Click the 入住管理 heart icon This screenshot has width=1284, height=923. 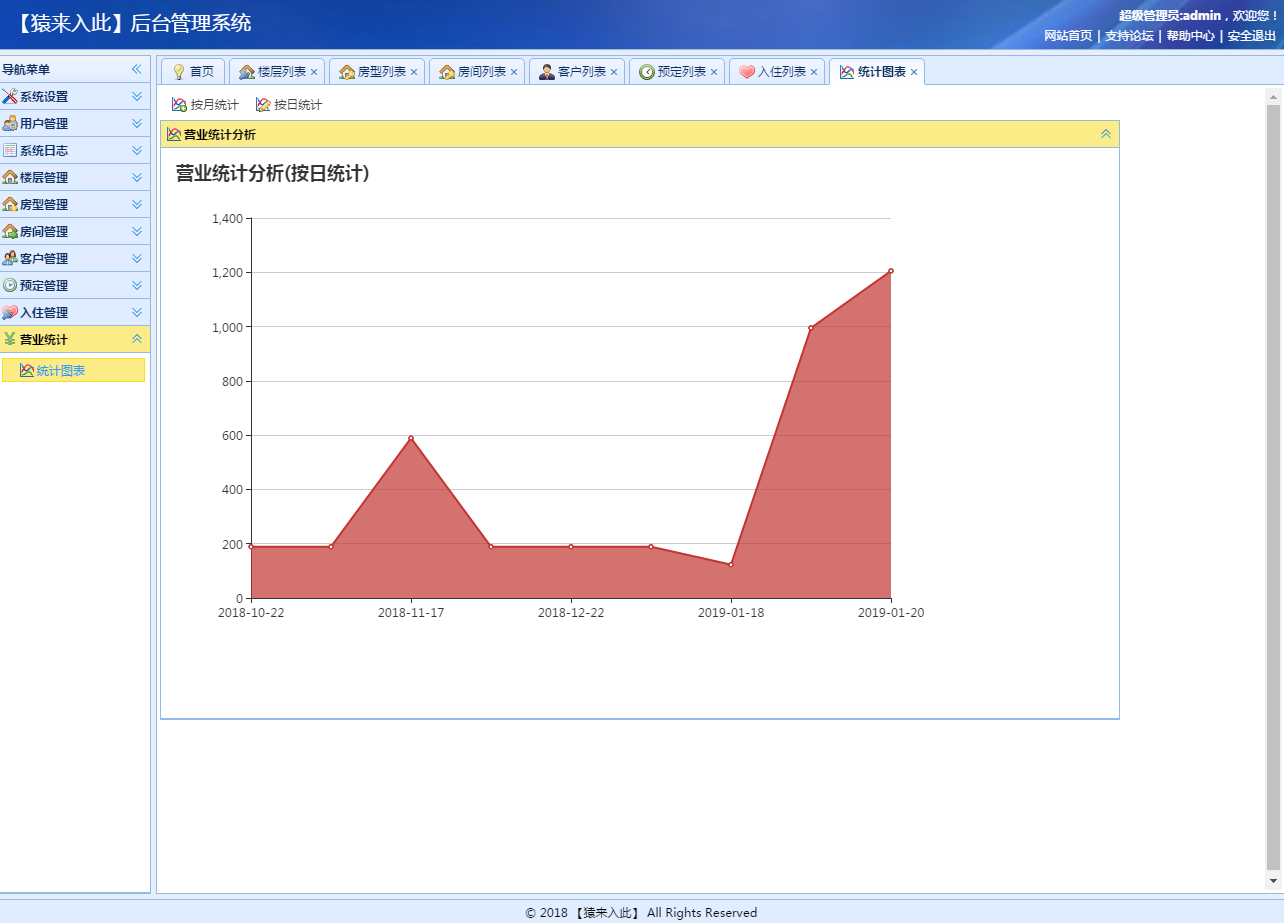[10, 313]
